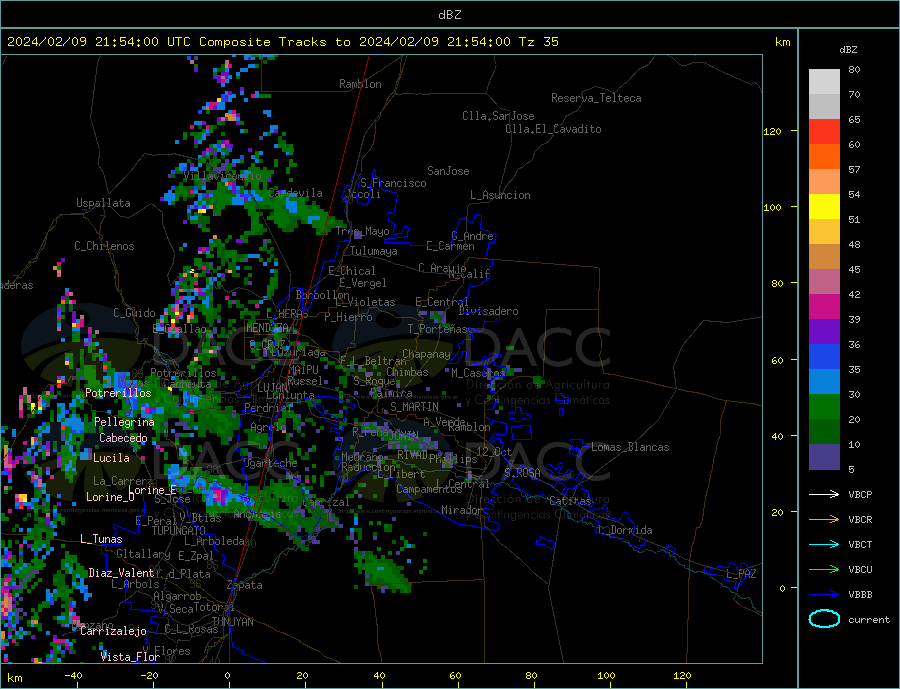
Task: Click the Pellegrina place label
Action: [125, 422]
